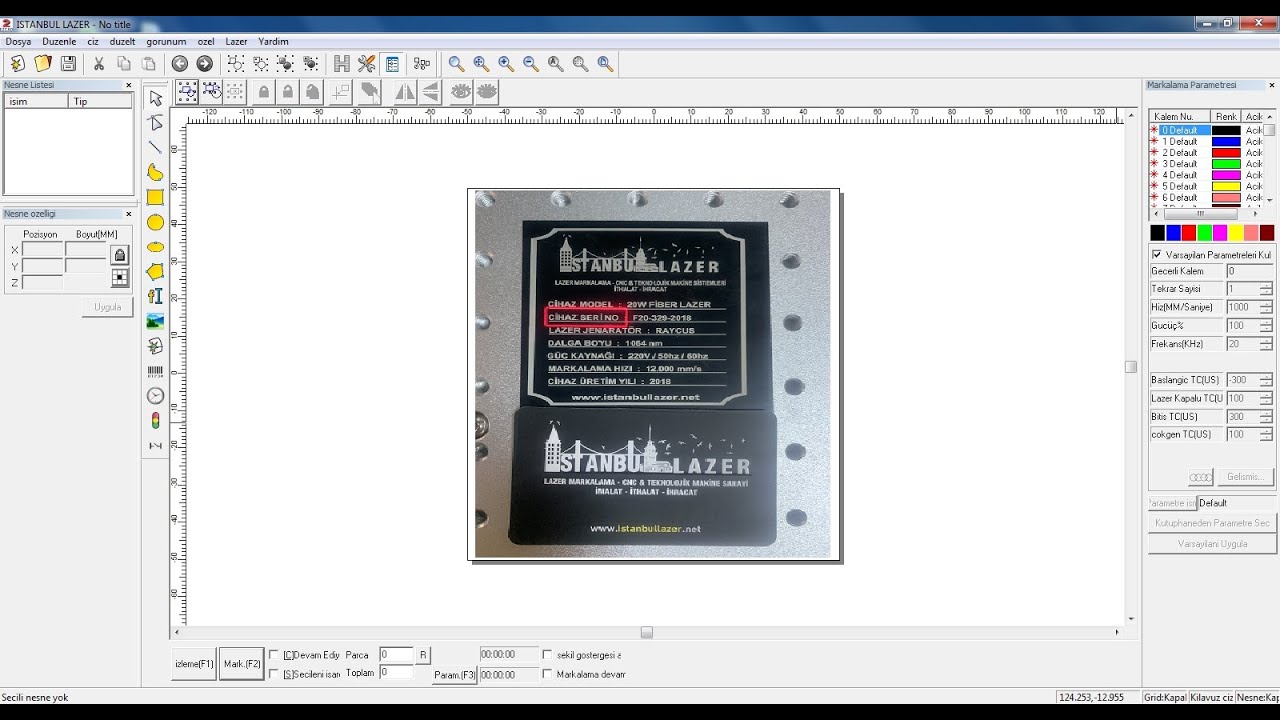
Task: Click the cokgen TC(US) spinner arrows
Action: pos(1266,434)
